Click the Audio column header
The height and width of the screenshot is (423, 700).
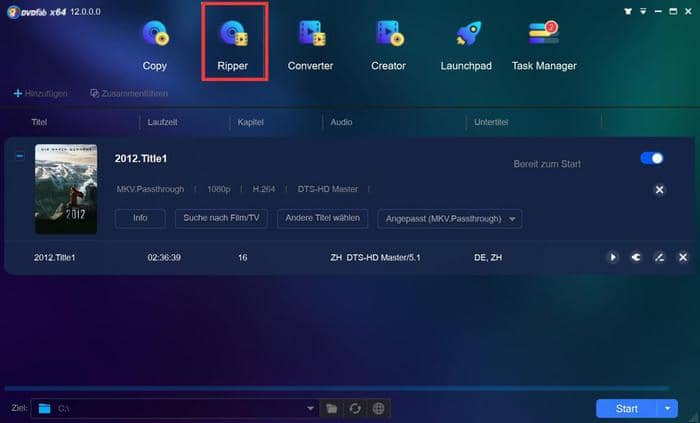tap(342, 122)
